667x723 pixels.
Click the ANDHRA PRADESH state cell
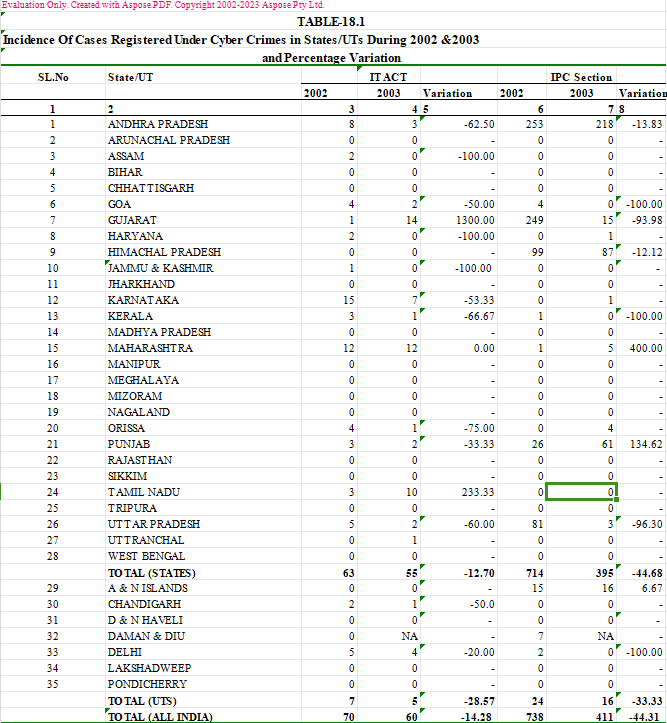click(x=156, y=124)
